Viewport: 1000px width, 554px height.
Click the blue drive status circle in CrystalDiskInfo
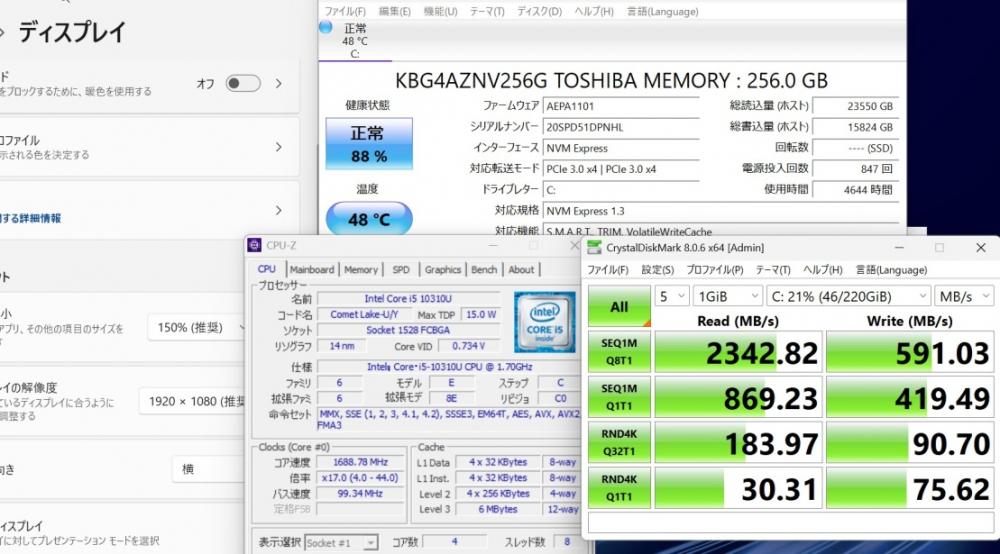pyautogui.click(x=326, y=27)
